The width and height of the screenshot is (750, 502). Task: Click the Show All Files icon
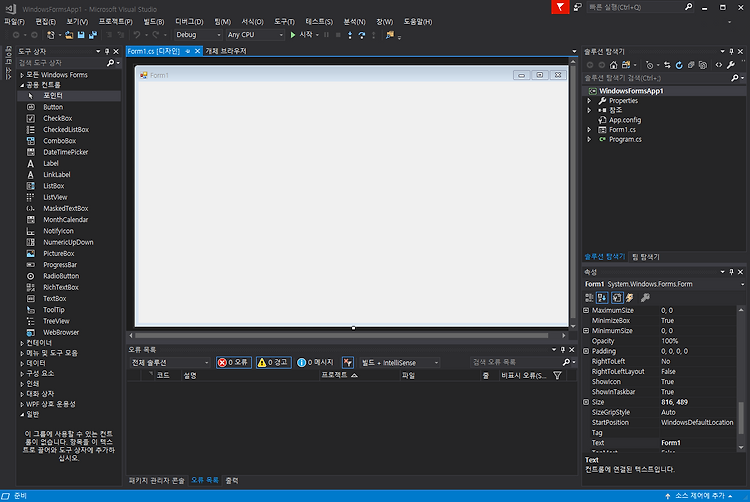coord(703,65)
